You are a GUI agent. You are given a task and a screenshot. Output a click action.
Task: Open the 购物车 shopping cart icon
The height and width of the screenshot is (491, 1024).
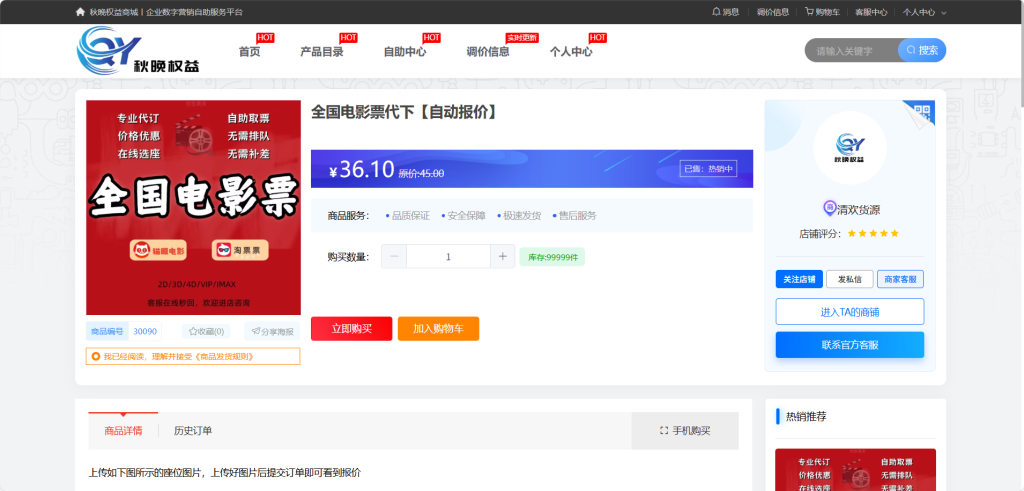click(809, 12)
